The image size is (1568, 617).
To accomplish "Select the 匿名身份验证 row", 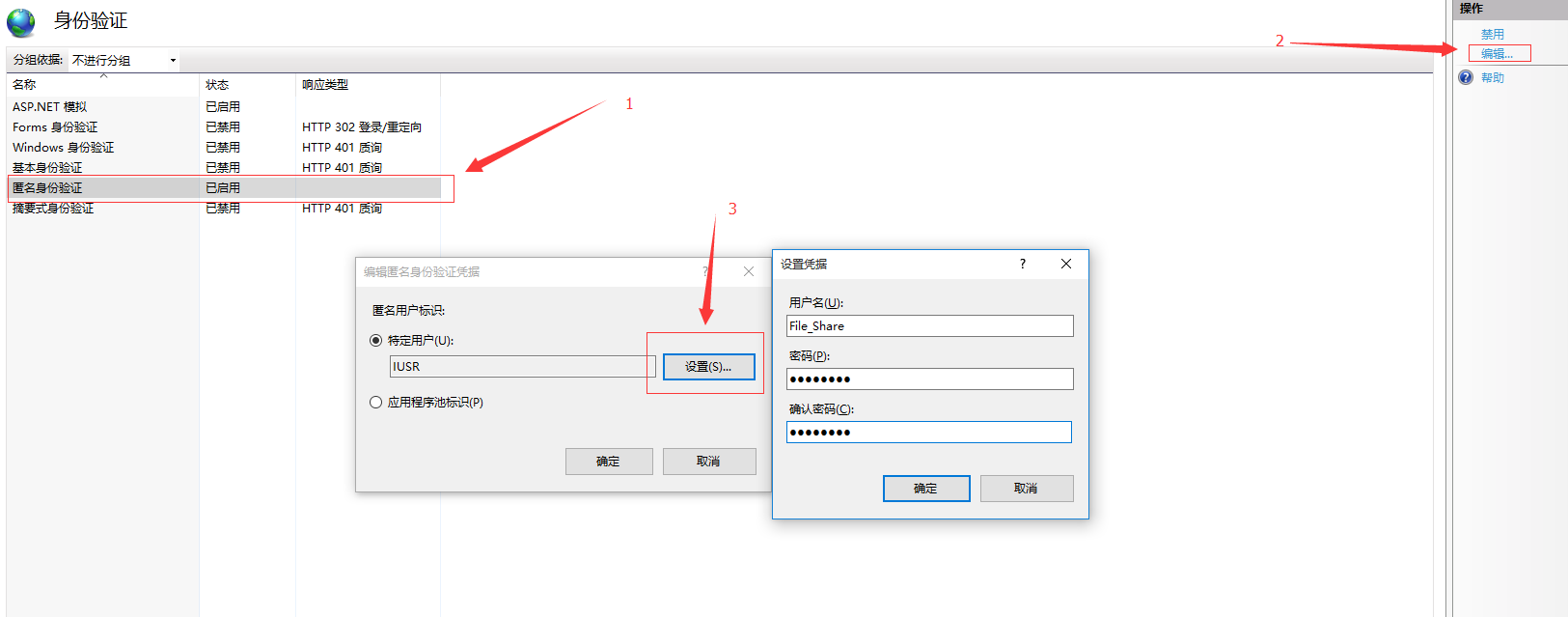I will point(224,188).
